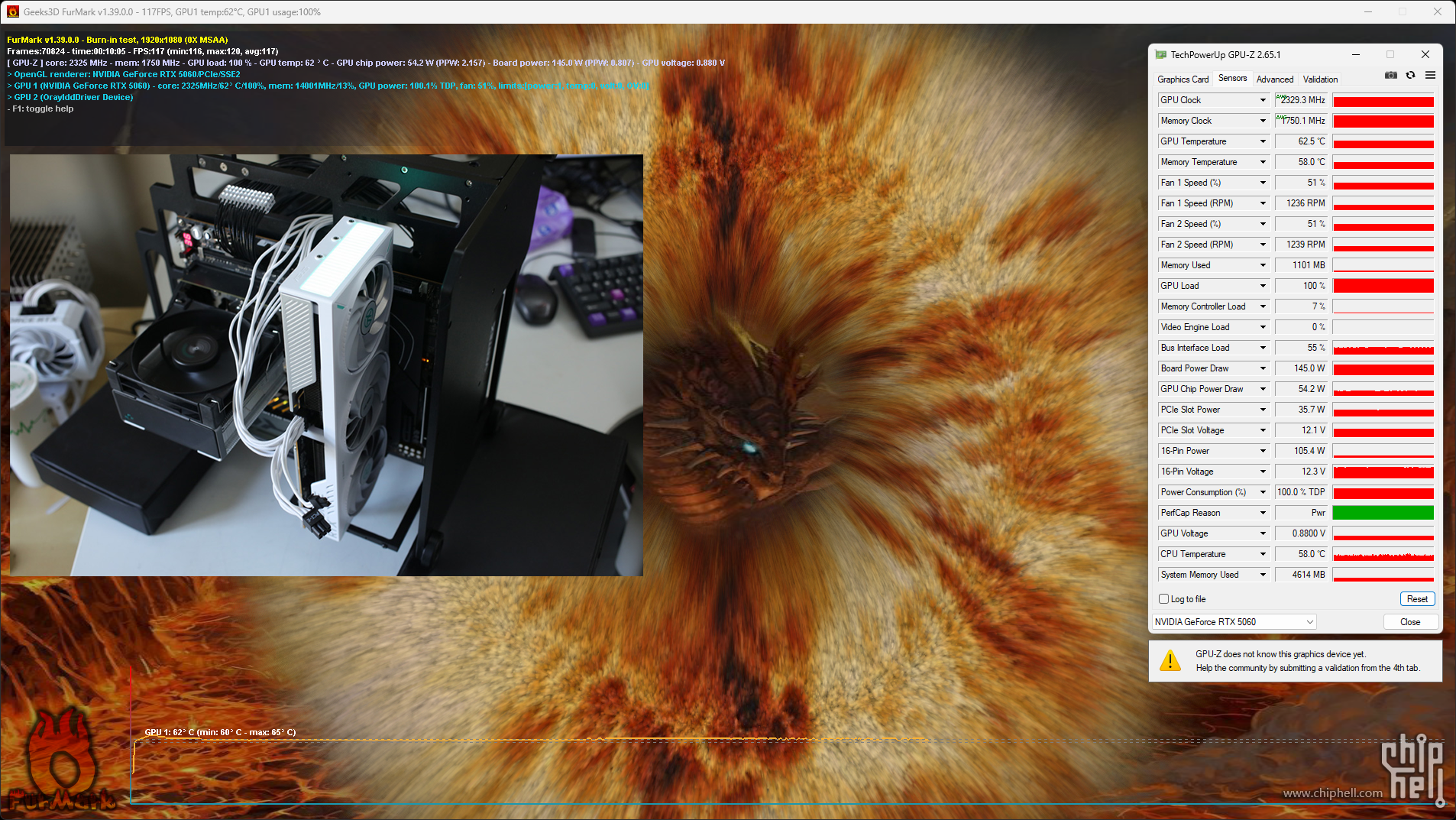Open the Fan 1 Speed (%) dropdown

tap(1263, 183)
